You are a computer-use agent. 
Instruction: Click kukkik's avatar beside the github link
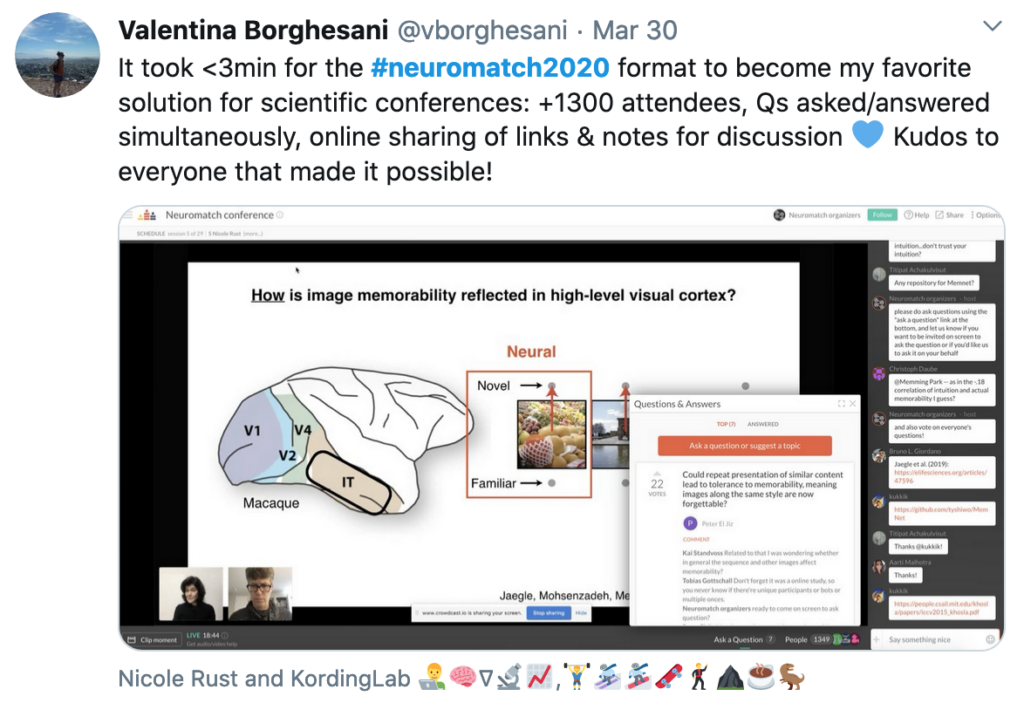tap(879, 501)
